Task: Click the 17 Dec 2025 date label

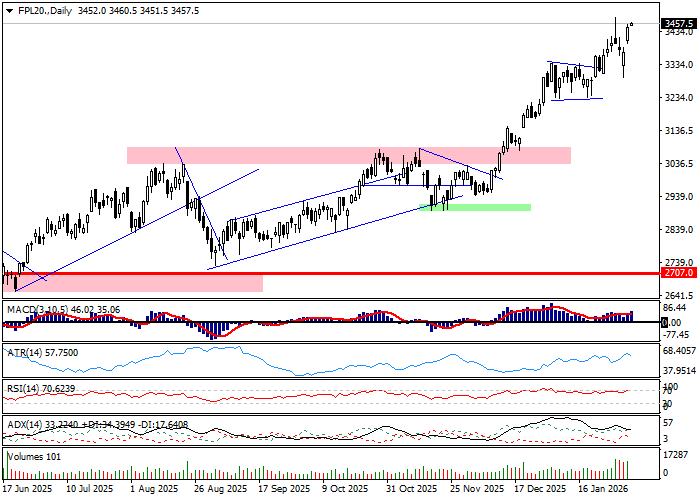Action: pyautogui.click(x=541, y=490)
